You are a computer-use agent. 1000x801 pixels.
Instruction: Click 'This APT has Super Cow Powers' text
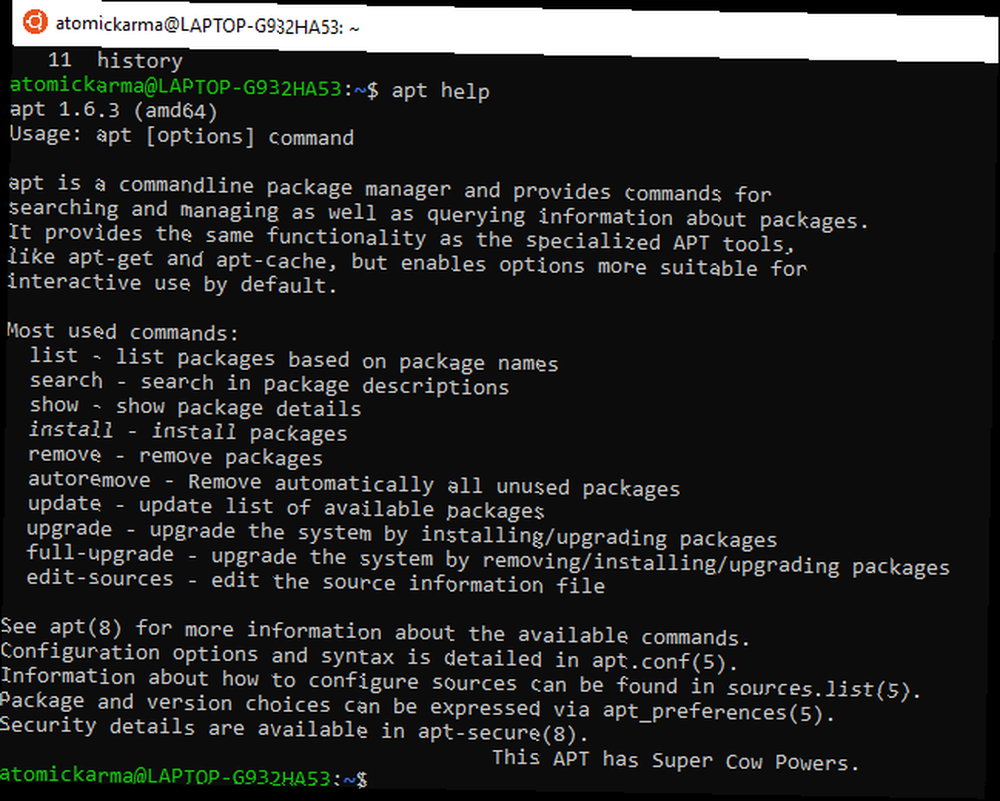pyautogui.click(x=676, y=760)
